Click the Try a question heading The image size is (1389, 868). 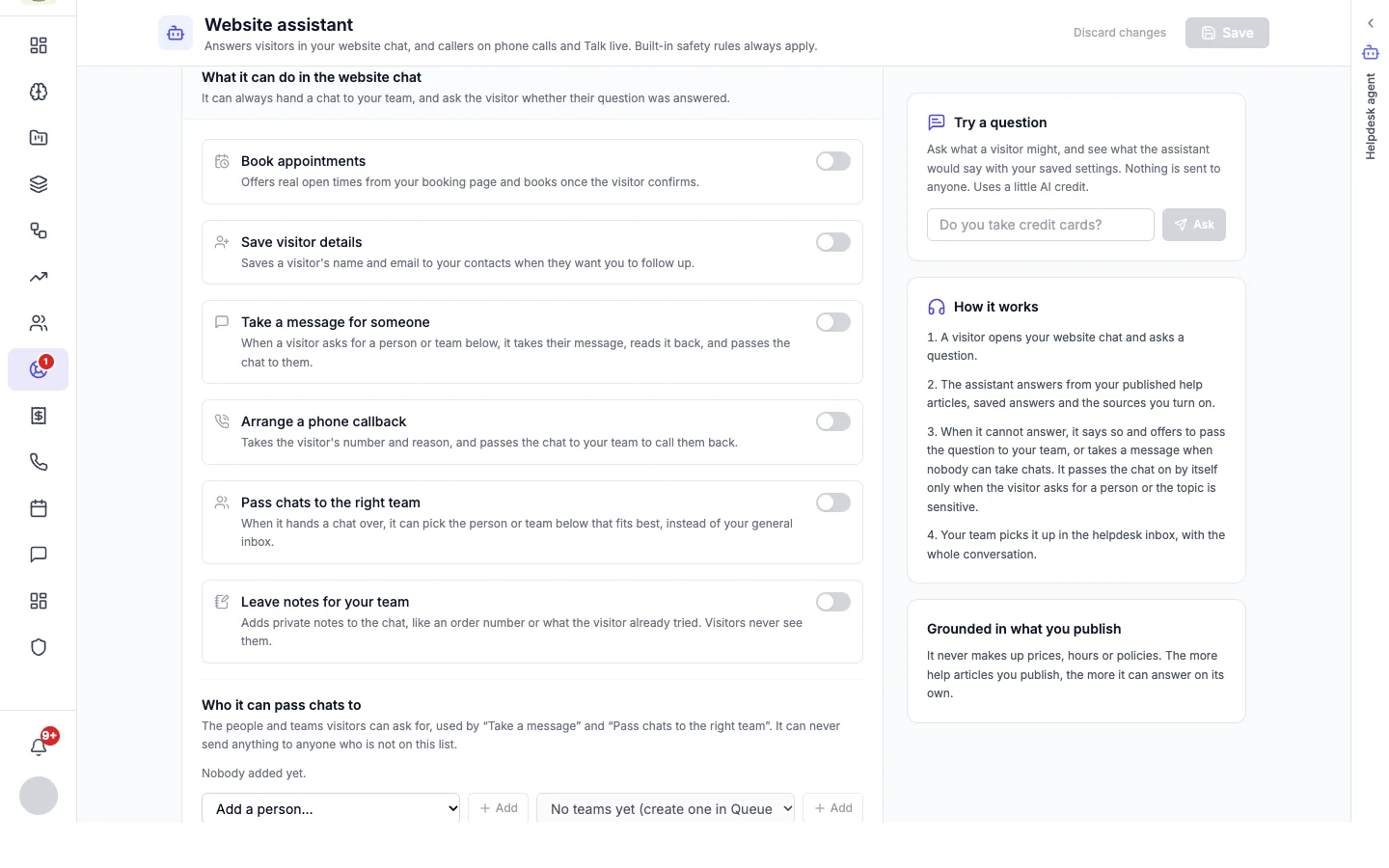pos(1000,122)
